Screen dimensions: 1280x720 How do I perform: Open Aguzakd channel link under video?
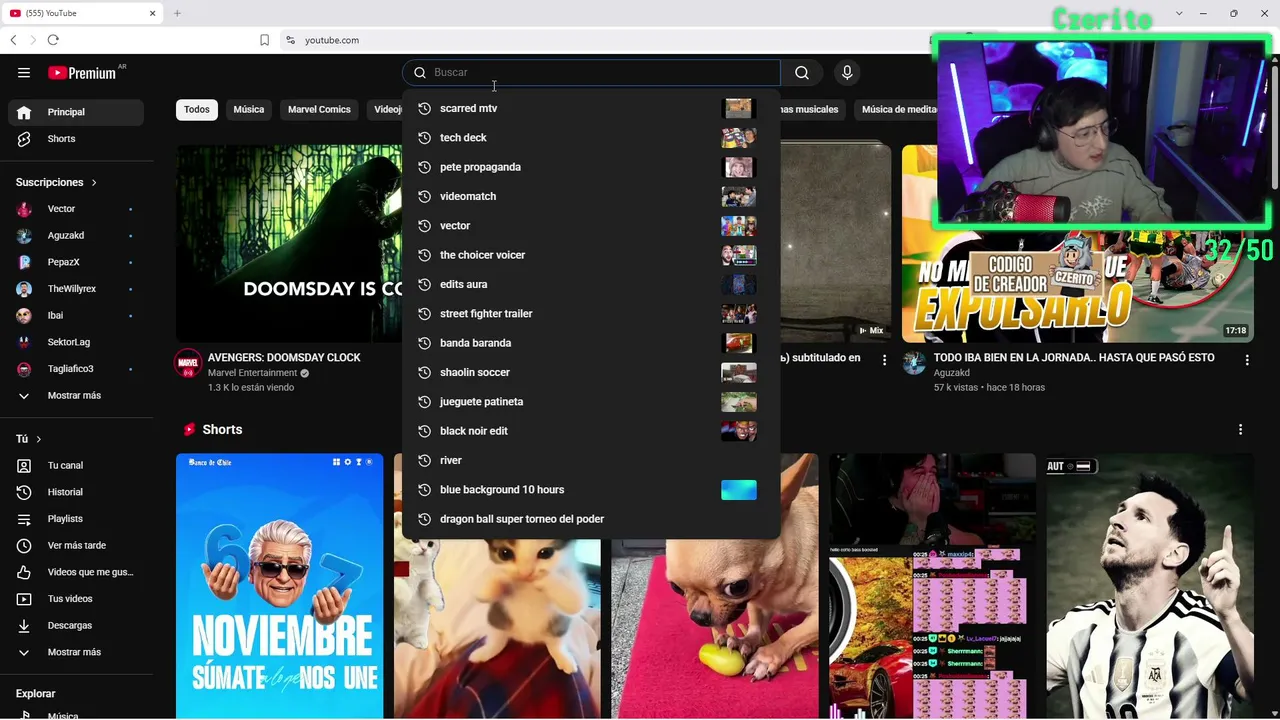pos(952,373)
